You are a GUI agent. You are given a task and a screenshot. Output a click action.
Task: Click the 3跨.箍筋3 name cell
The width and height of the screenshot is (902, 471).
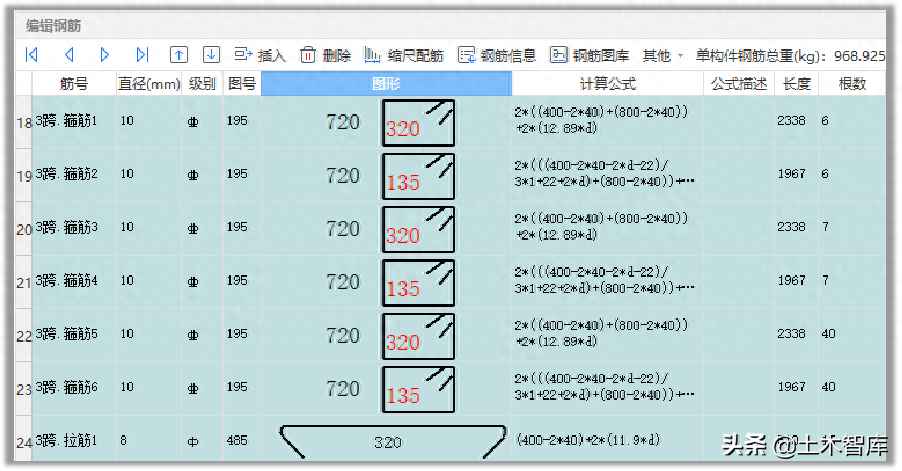[74, 228]
